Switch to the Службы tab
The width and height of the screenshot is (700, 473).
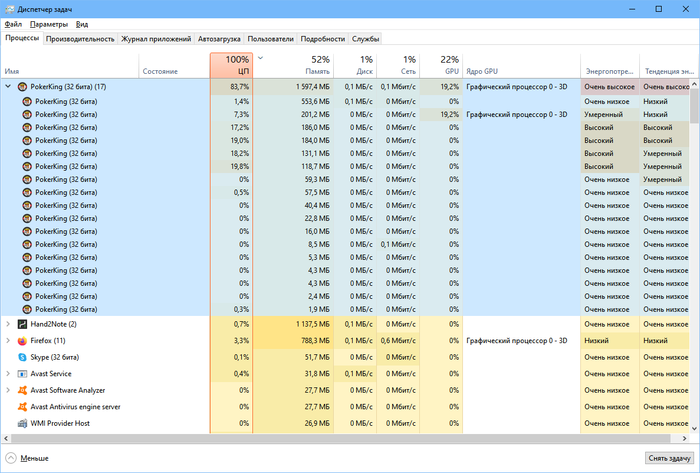(366, 39)
